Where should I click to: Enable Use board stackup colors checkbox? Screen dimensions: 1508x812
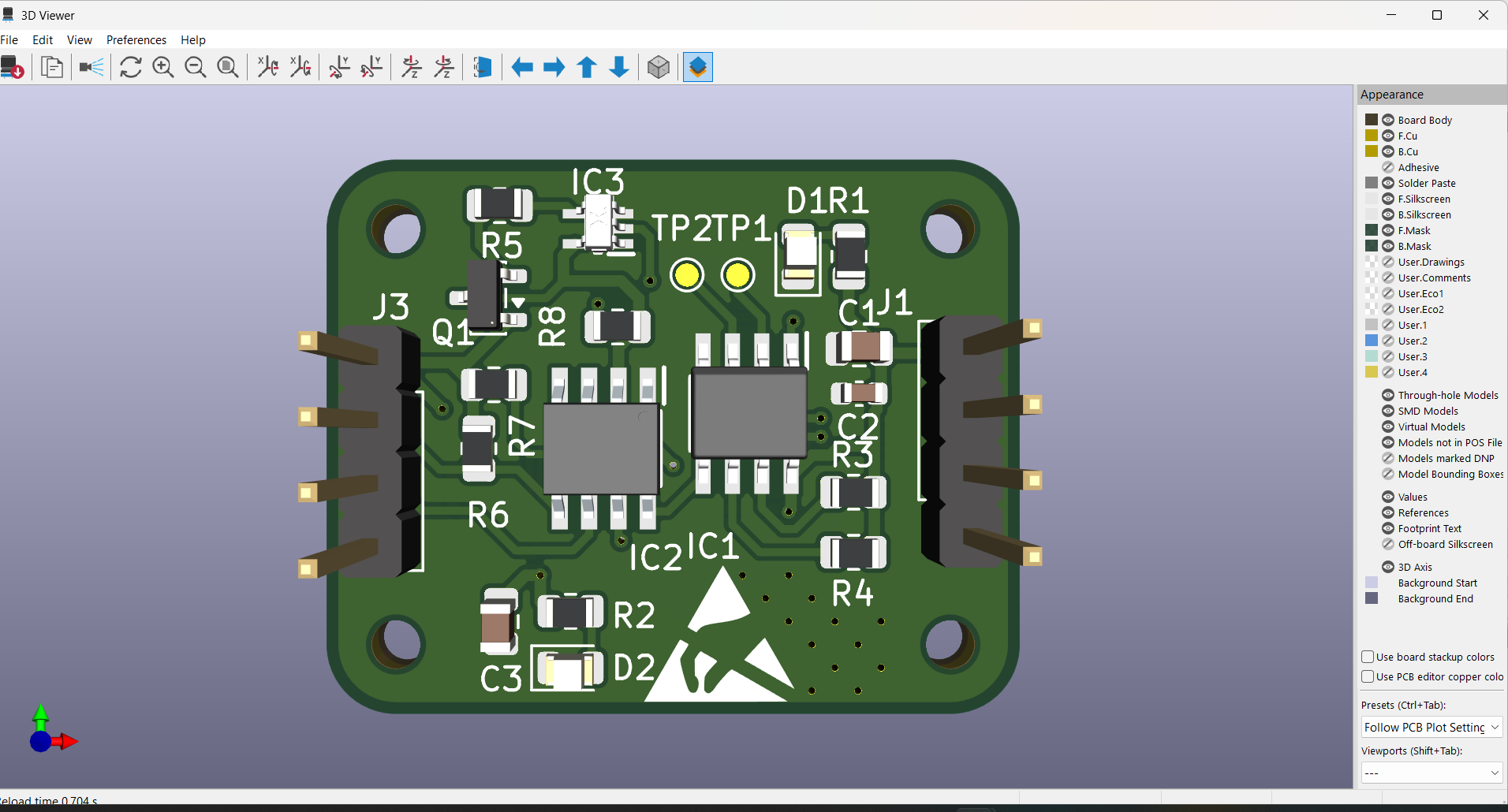1368,657
